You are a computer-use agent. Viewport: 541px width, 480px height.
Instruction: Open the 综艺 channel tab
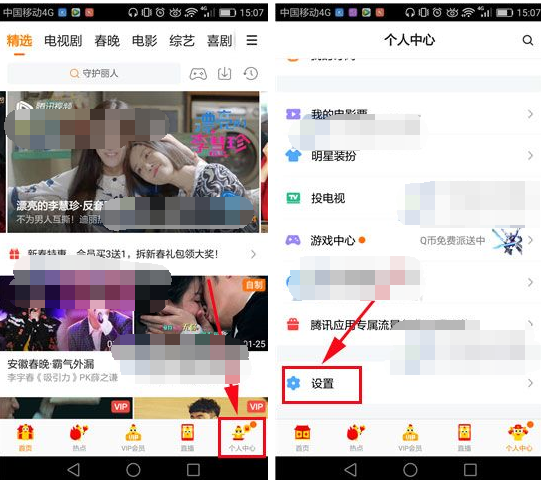click(x=182, y=41)
